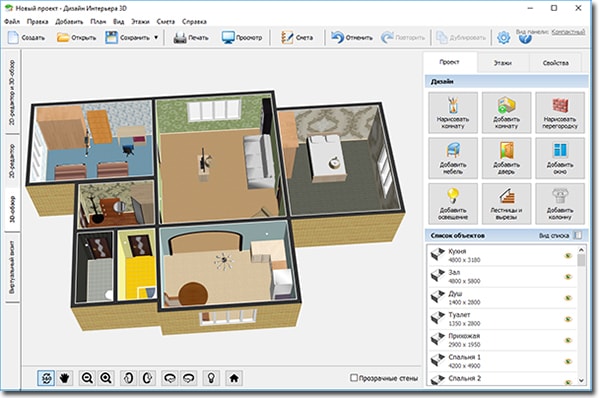This screenshot has height=398, width=600.
Task: Activate the hand pan tool
Action: (x=65, y=378)
